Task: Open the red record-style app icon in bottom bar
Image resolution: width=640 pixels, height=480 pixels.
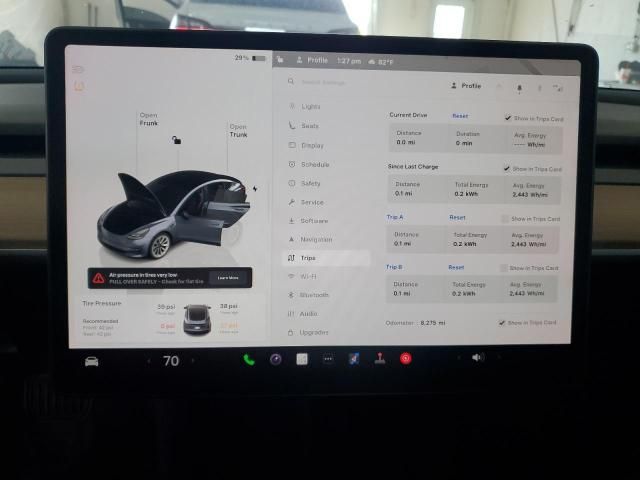Action: point(406,358)
